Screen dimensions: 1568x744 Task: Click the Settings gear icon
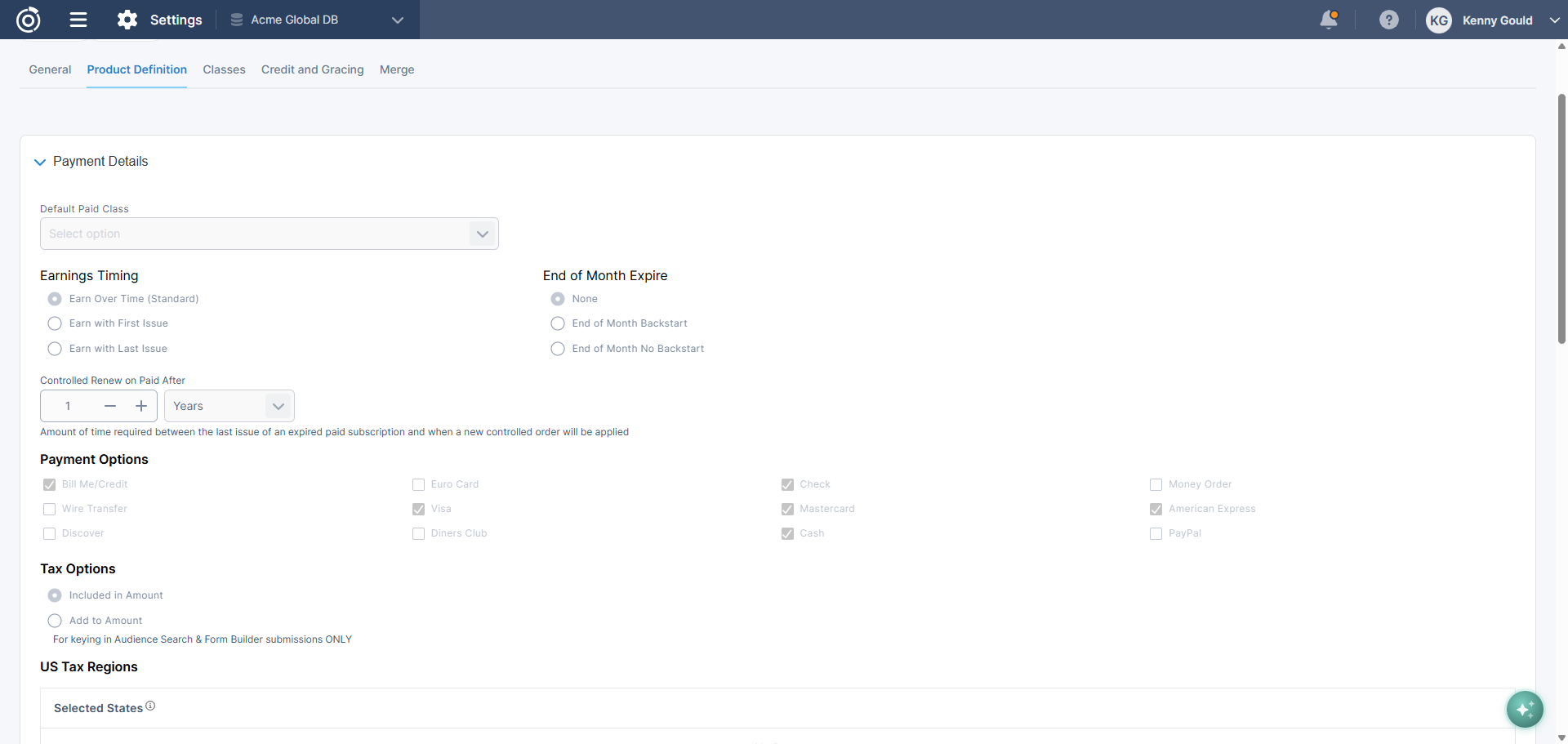(127, 20)
